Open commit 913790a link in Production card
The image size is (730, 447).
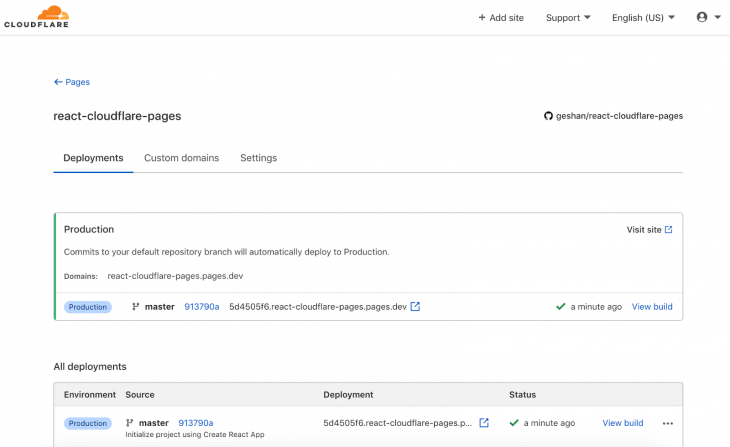[x=202, y=306]
